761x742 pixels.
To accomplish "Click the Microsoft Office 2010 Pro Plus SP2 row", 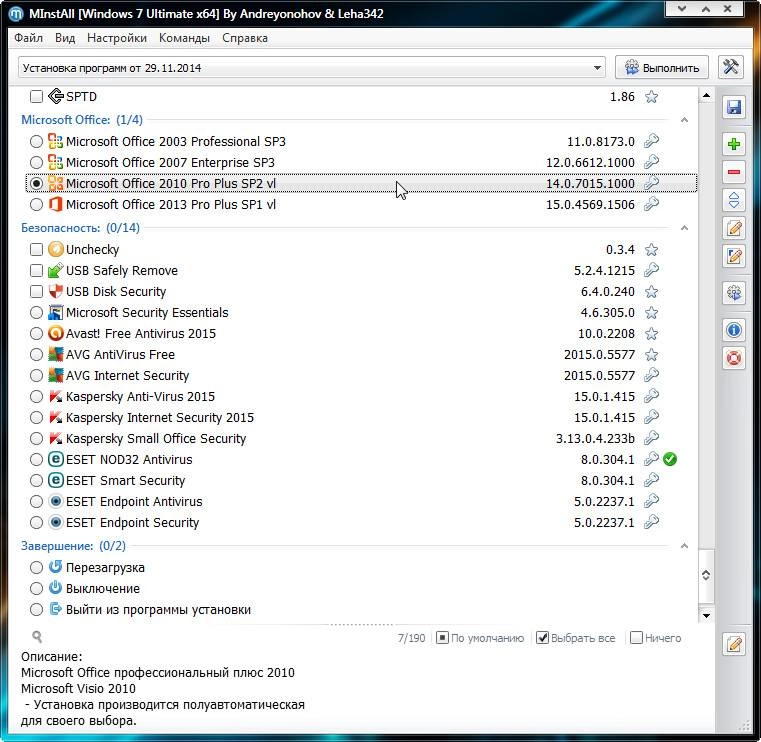I will pyautogui.click(x=361, y=183).
